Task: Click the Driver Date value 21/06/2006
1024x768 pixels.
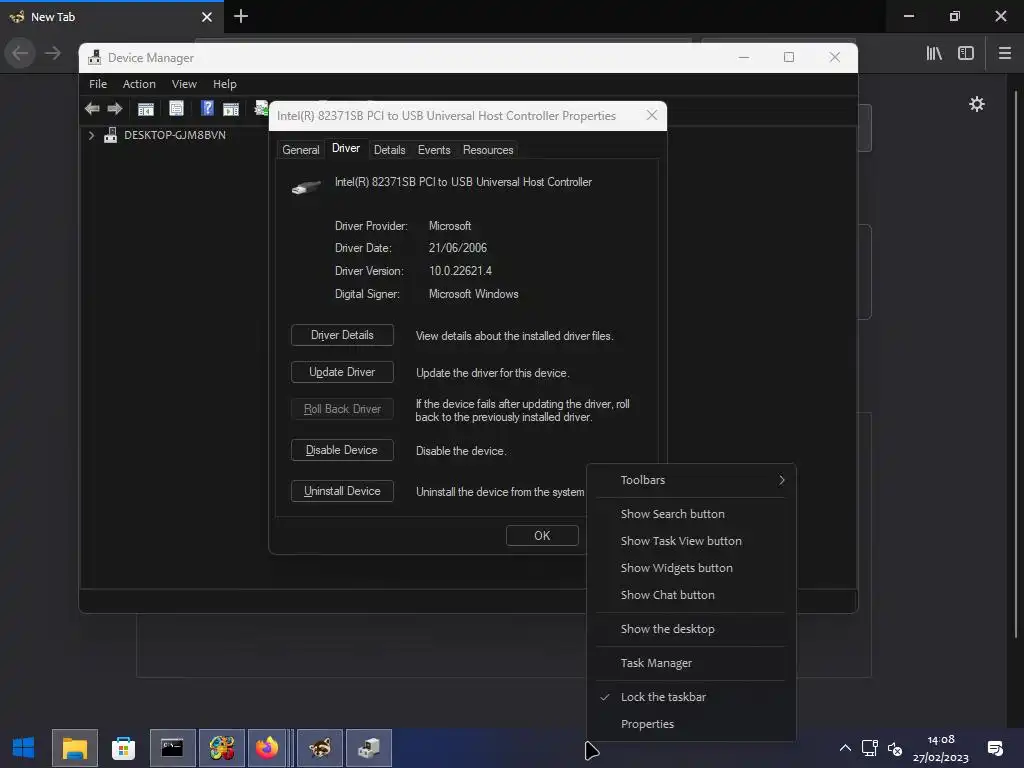Action: [x=458, y=248]
